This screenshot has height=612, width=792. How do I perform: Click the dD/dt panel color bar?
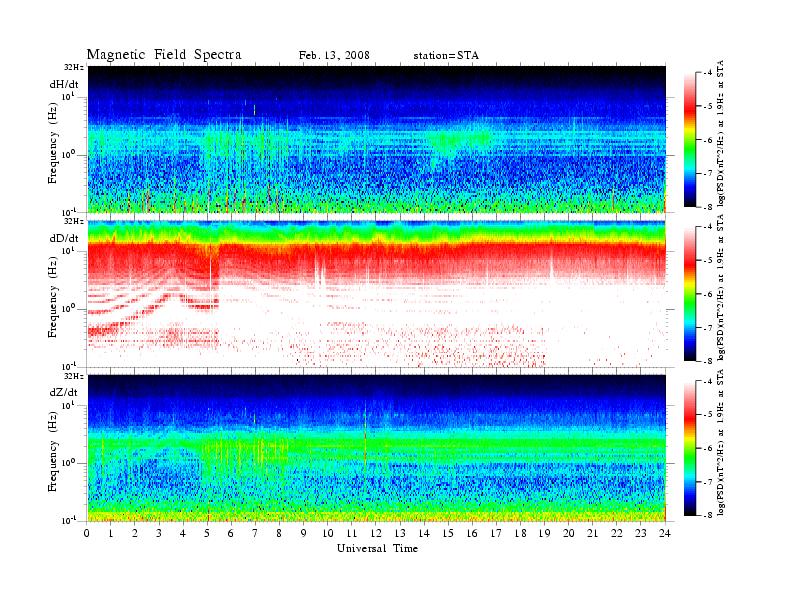(x=690, y=294)
